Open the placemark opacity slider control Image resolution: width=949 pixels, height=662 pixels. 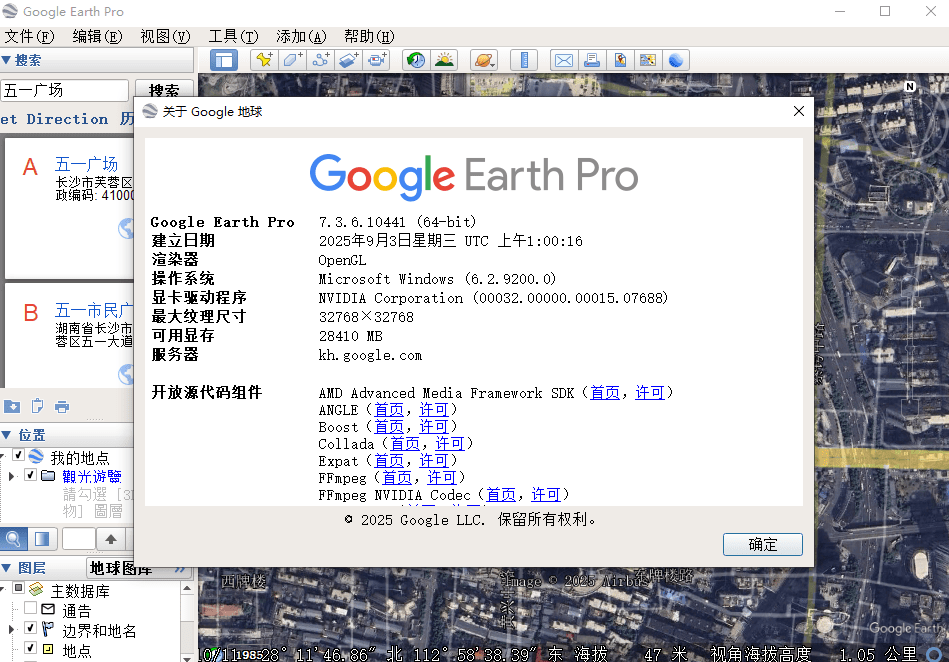pyautogui.click(x=40, y=539)
